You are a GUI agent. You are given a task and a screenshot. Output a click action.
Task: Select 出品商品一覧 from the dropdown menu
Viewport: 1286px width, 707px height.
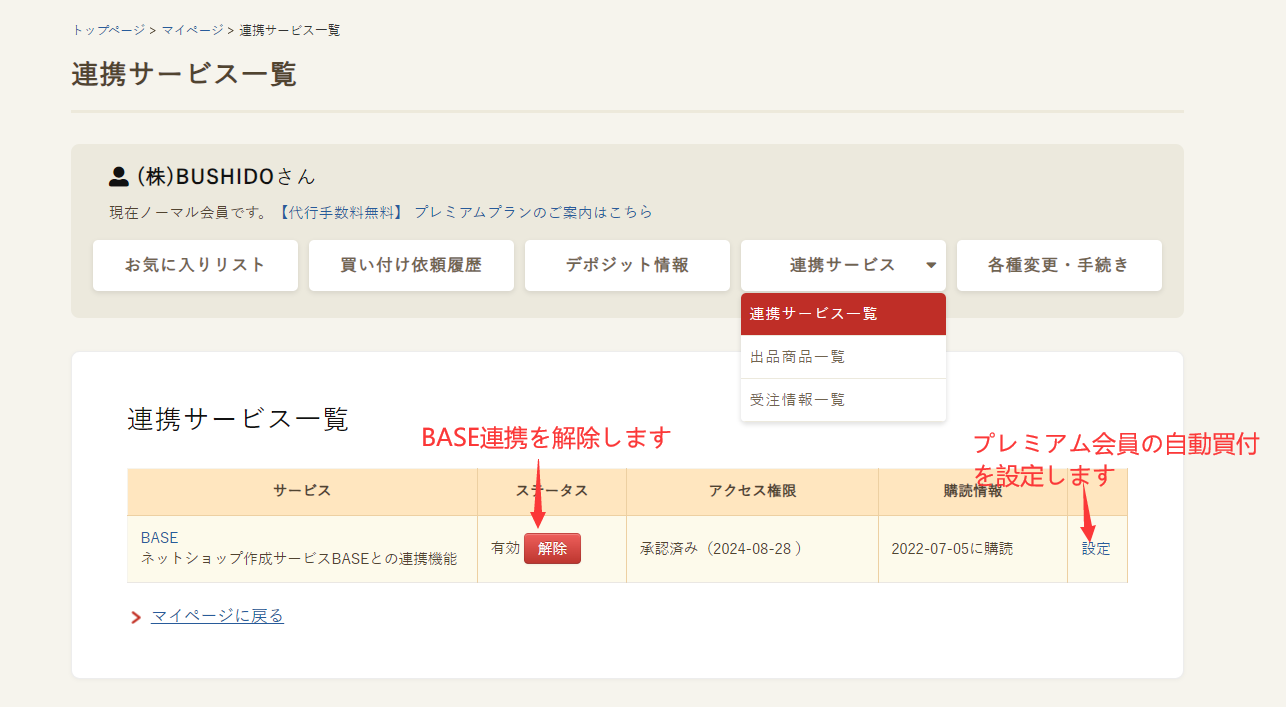tap(843, 357)
